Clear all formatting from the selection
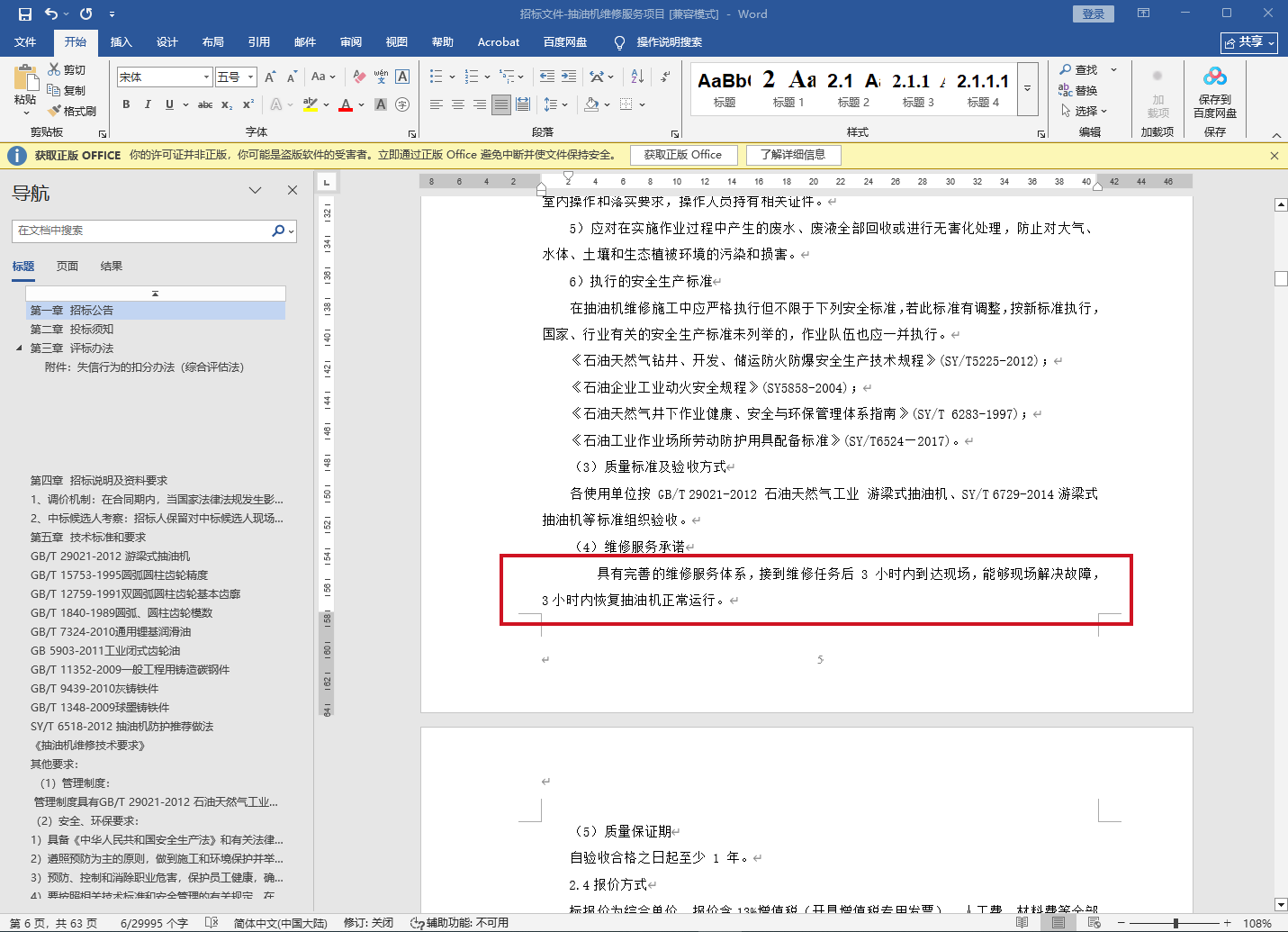1288x932 pixels. (359, 77)
